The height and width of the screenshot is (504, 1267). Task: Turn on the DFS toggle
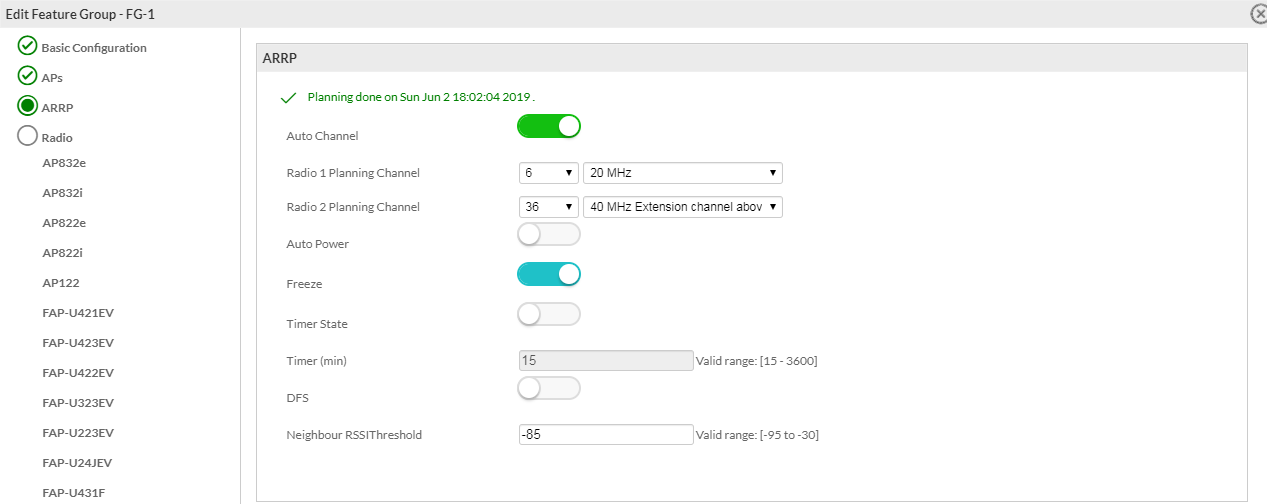548,388
